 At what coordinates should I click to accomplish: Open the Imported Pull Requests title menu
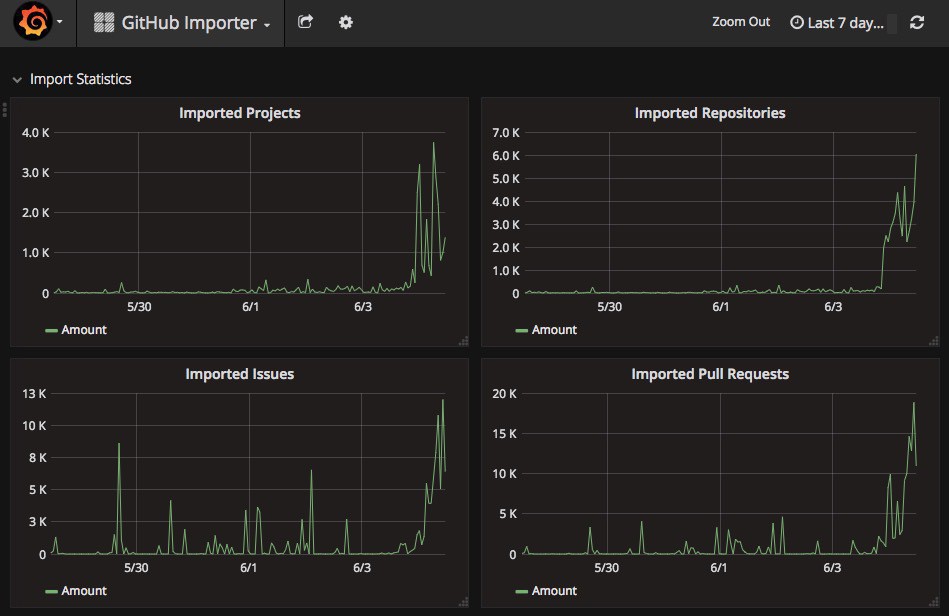(x=710, y=374)
